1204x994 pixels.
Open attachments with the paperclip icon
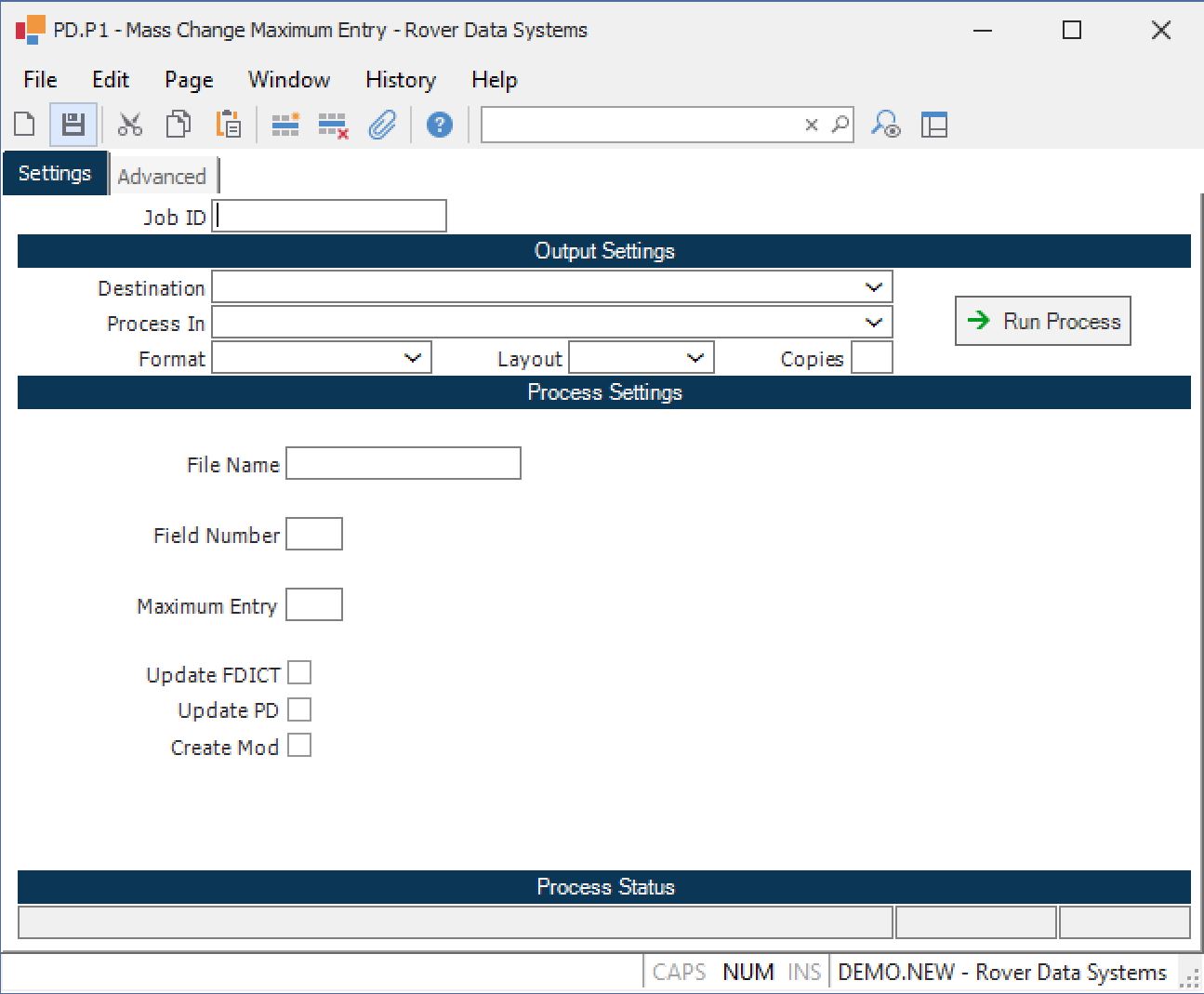click(382, 125)
